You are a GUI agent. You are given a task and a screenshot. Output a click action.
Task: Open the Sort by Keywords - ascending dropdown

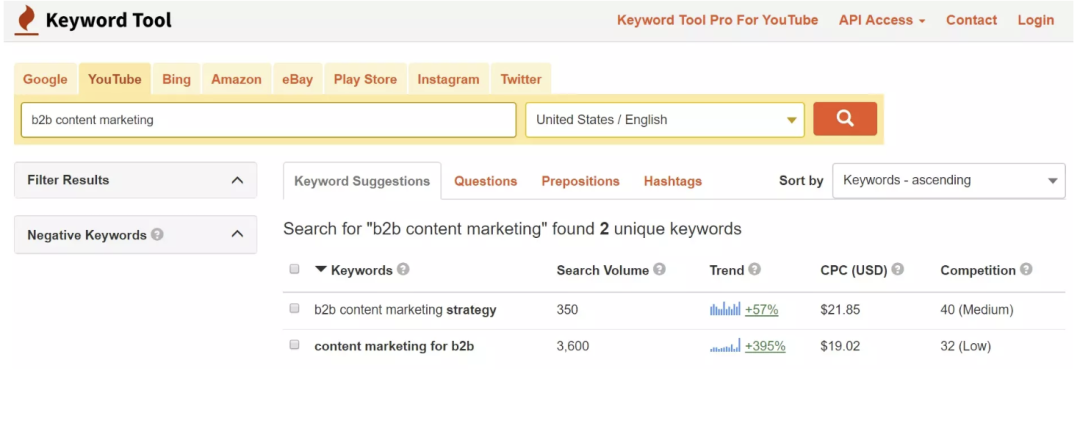948,180
